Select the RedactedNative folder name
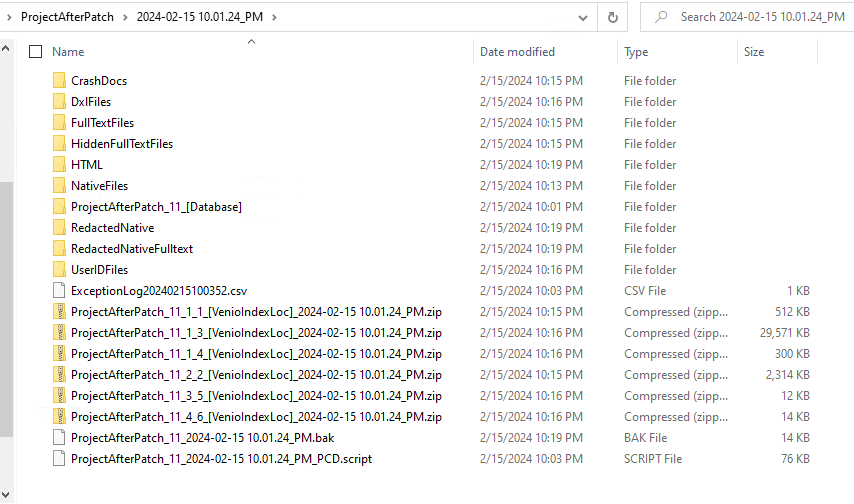The height and width of the screenshot is (504, 854). 113,228
